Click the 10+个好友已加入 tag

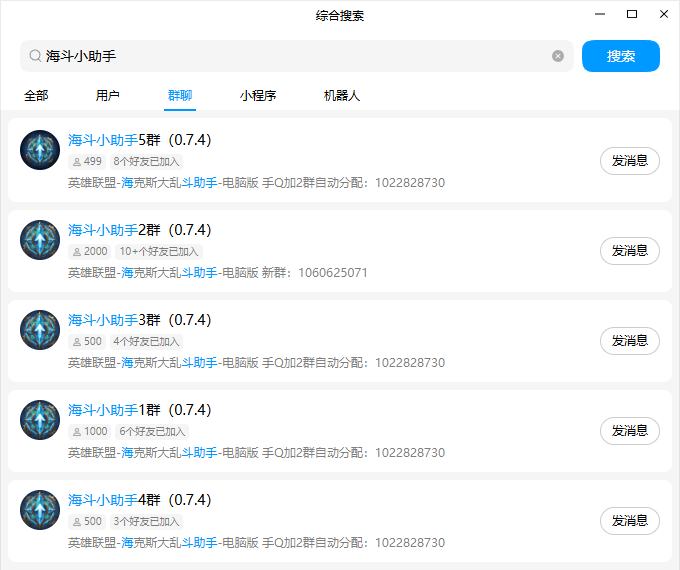(x=159, y=252)
